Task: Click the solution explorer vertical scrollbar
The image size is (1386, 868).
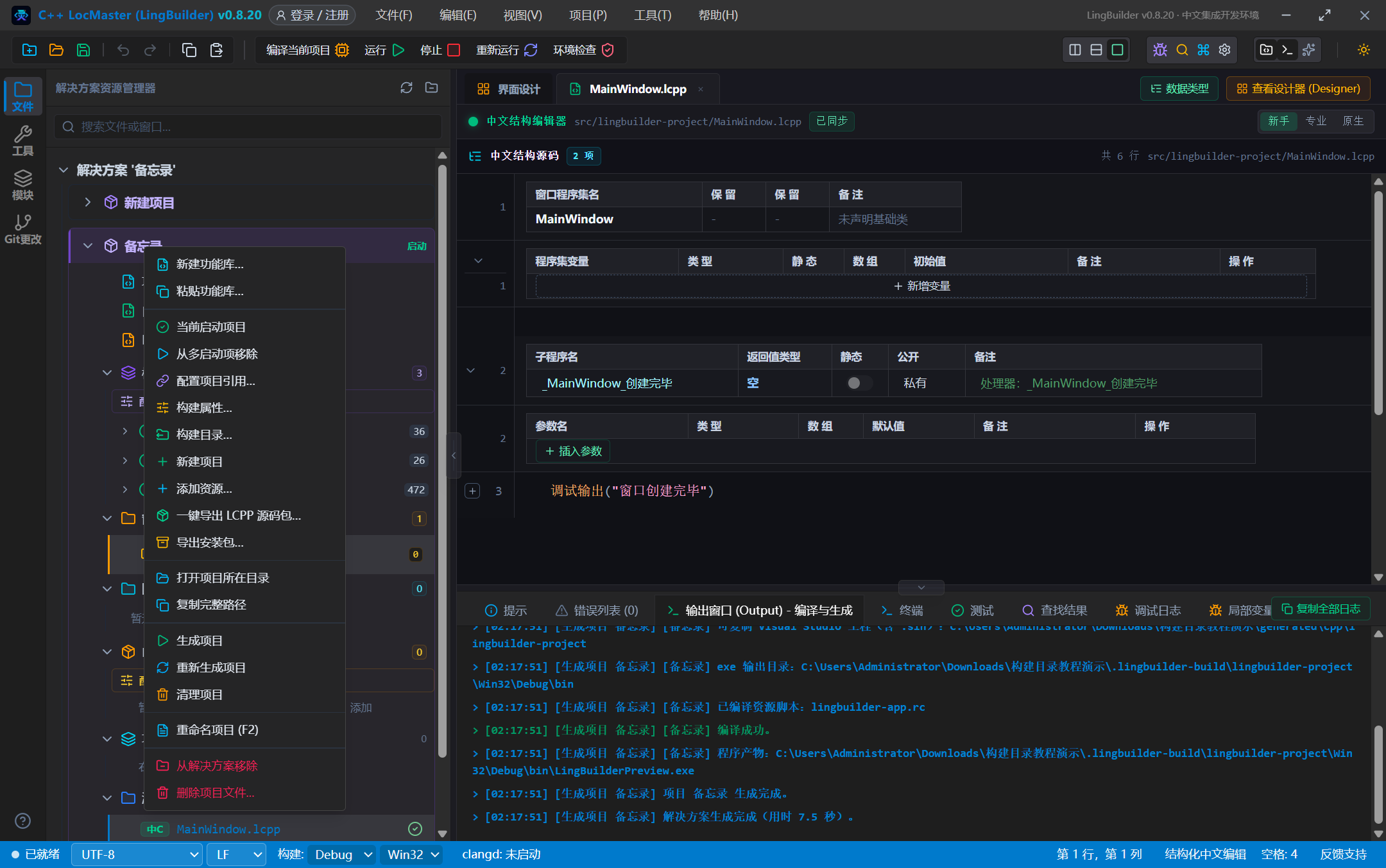Action: click(442, 462)
